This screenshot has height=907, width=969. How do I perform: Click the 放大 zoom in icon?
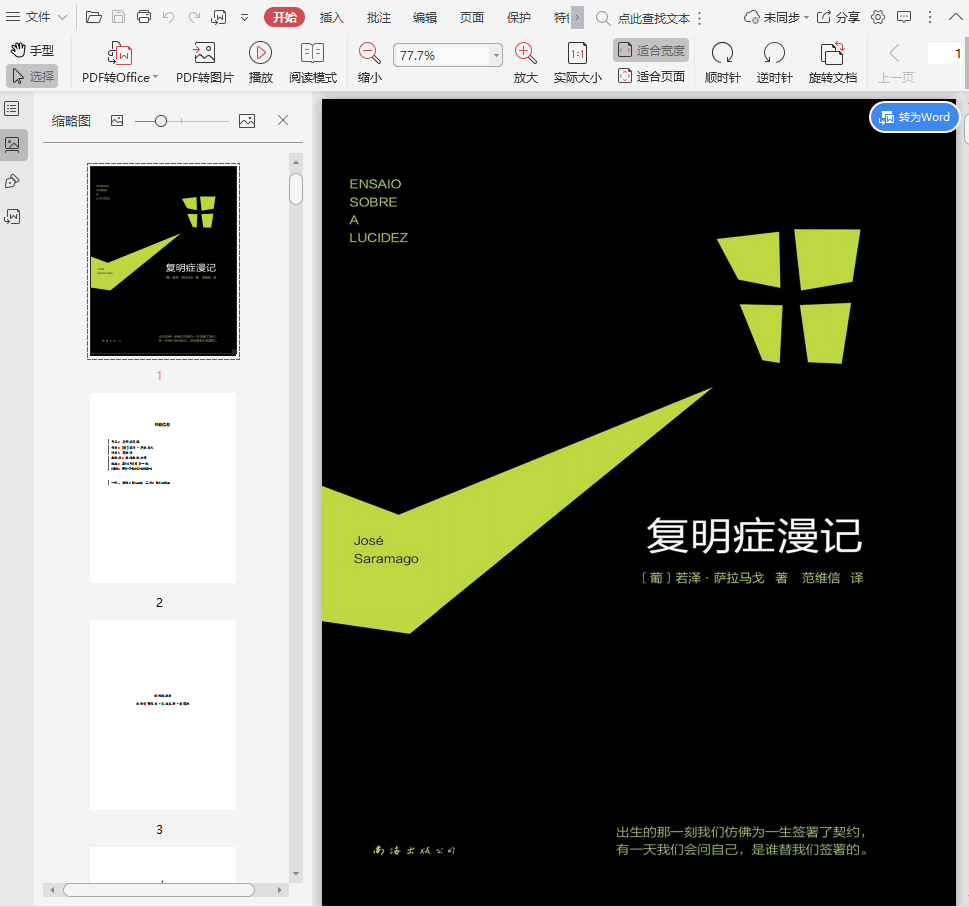(525, 54)
